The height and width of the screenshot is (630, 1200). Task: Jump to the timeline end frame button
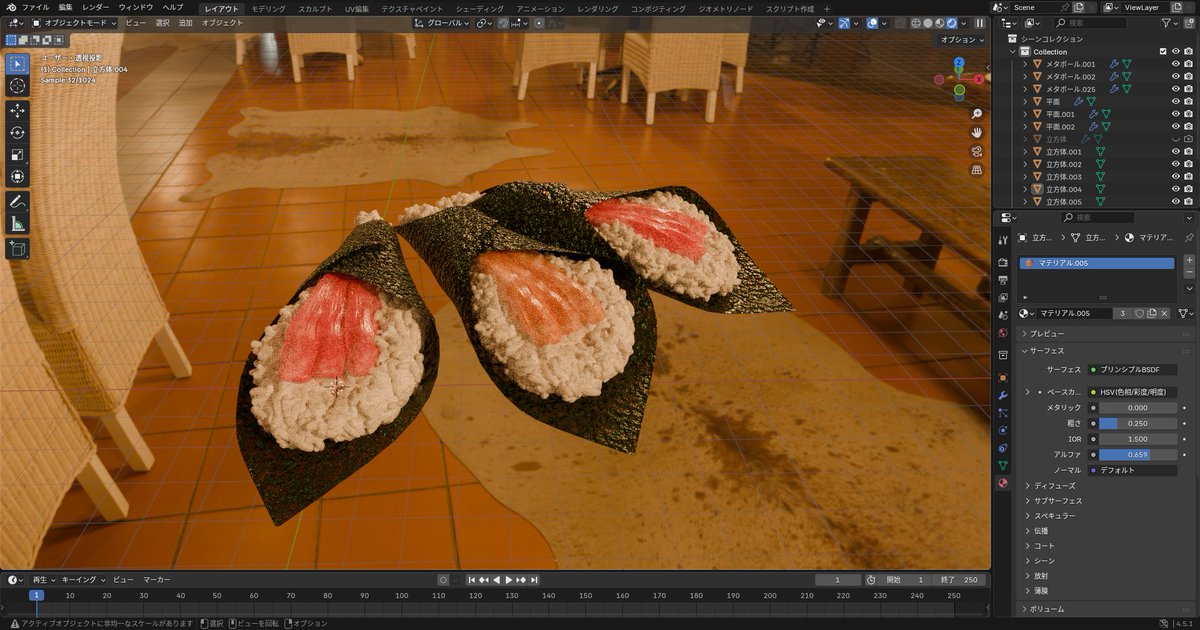(x=535, y=579)
